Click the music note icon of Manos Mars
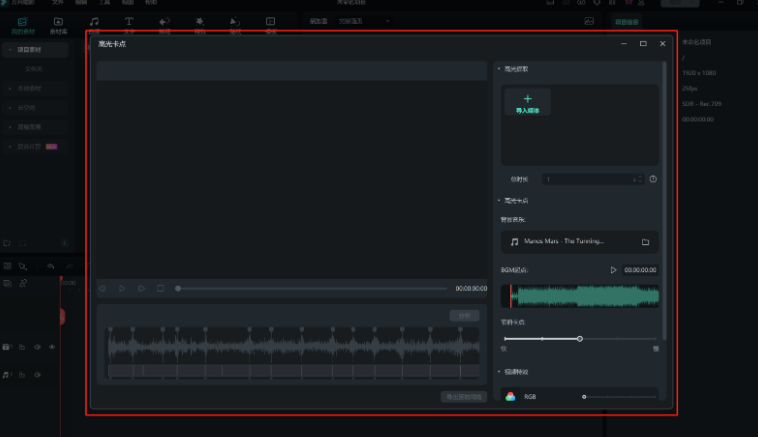The image size is (758, 437). (x=514, y=242)
